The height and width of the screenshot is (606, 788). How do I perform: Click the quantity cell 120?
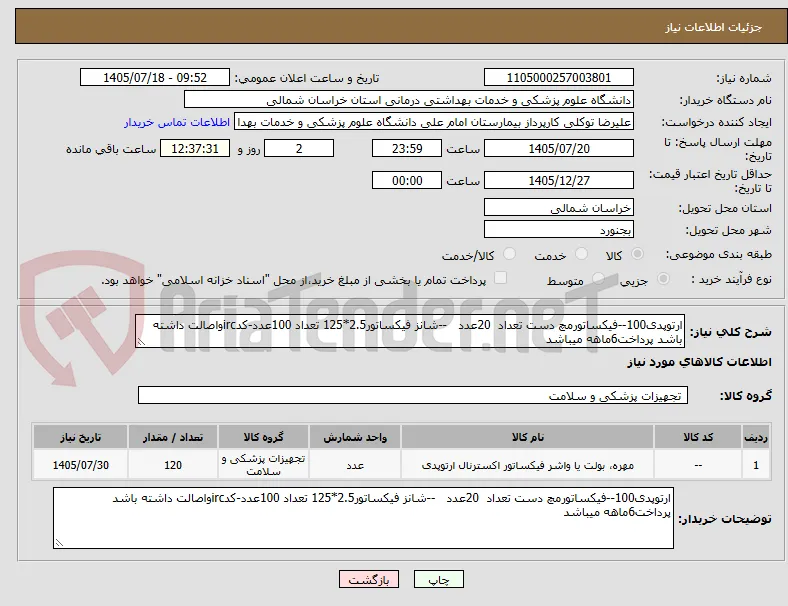pos(173,465)
